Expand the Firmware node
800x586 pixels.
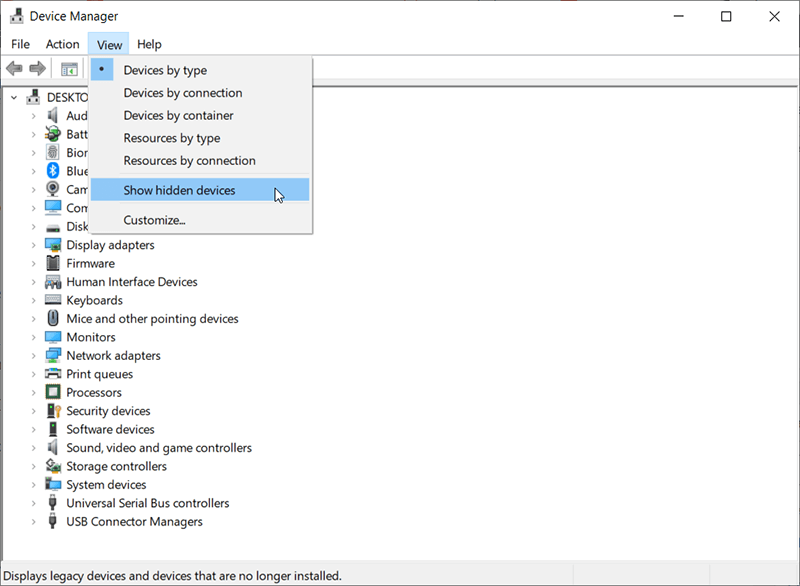click(x=33, y=264)
